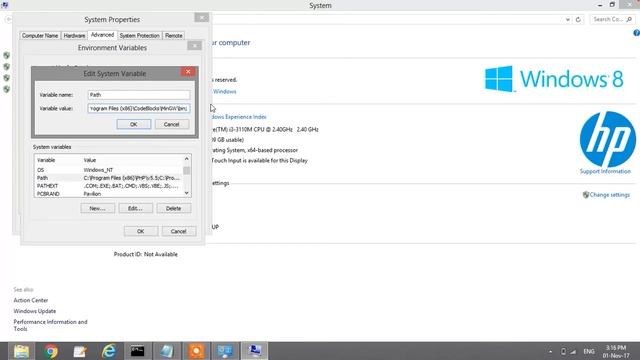The height and width of the screenshot is (360, 640).
Task: Click the system variables list down arrow
Action: click(187, 193)
